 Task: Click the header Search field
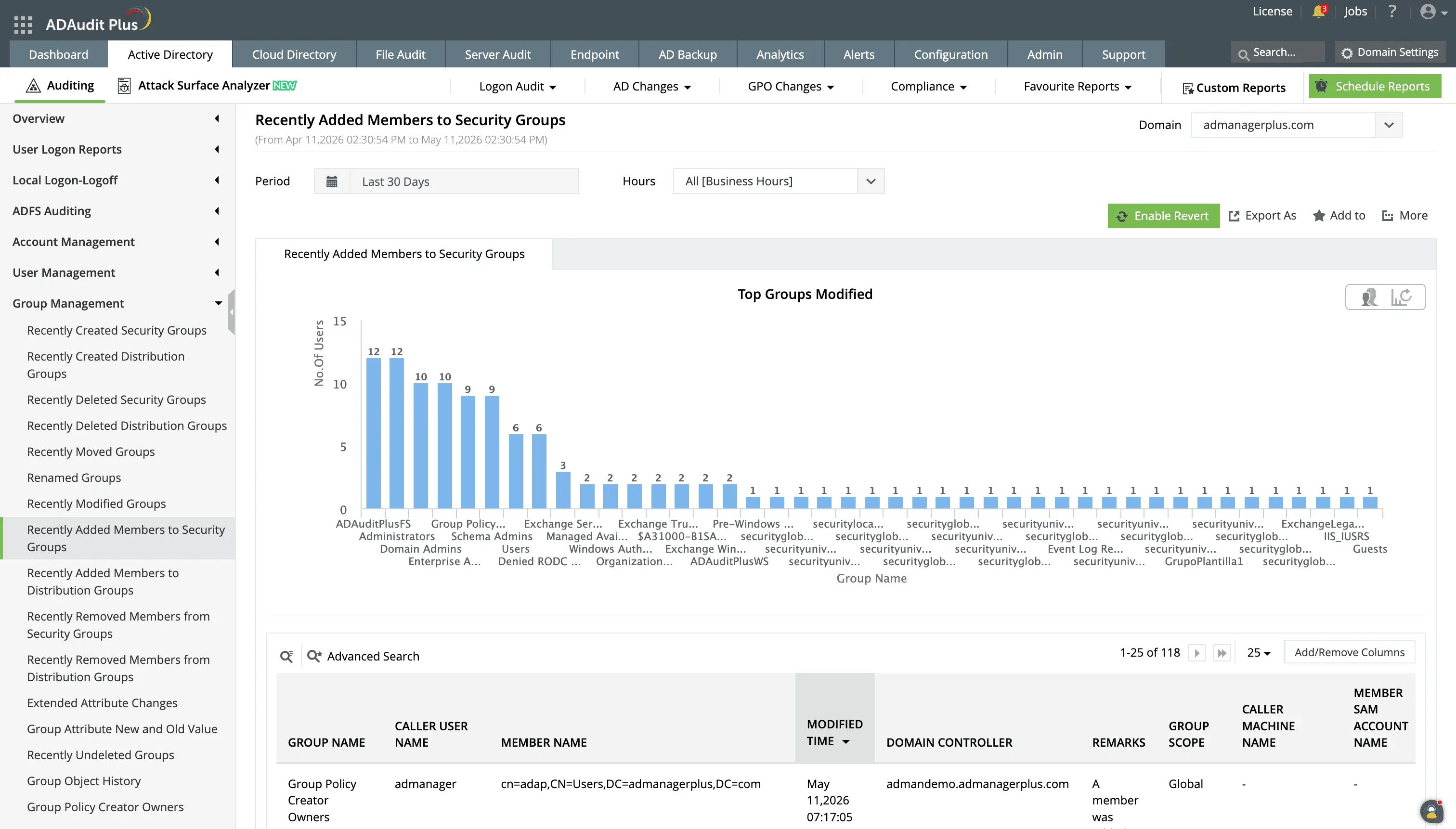(x=1278, y=52)
